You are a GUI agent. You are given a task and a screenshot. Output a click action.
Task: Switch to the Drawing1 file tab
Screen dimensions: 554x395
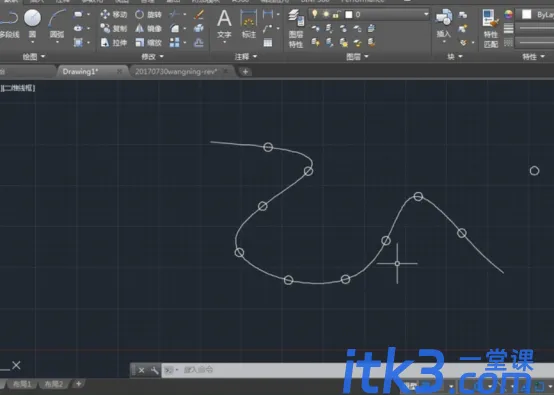tap(80, 72)
